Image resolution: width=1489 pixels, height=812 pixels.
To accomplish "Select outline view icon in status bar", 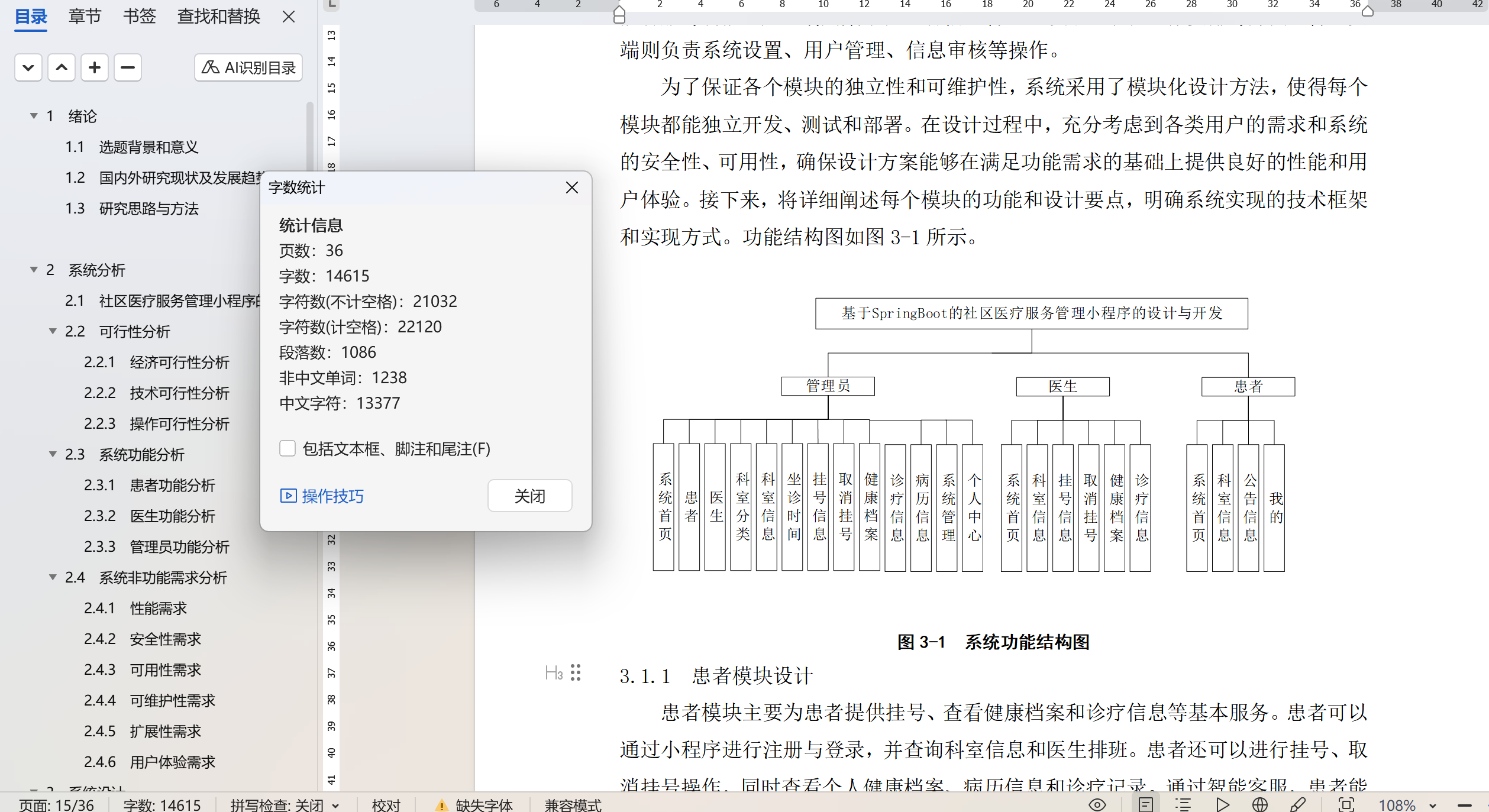I will (x=1183, y=804).
